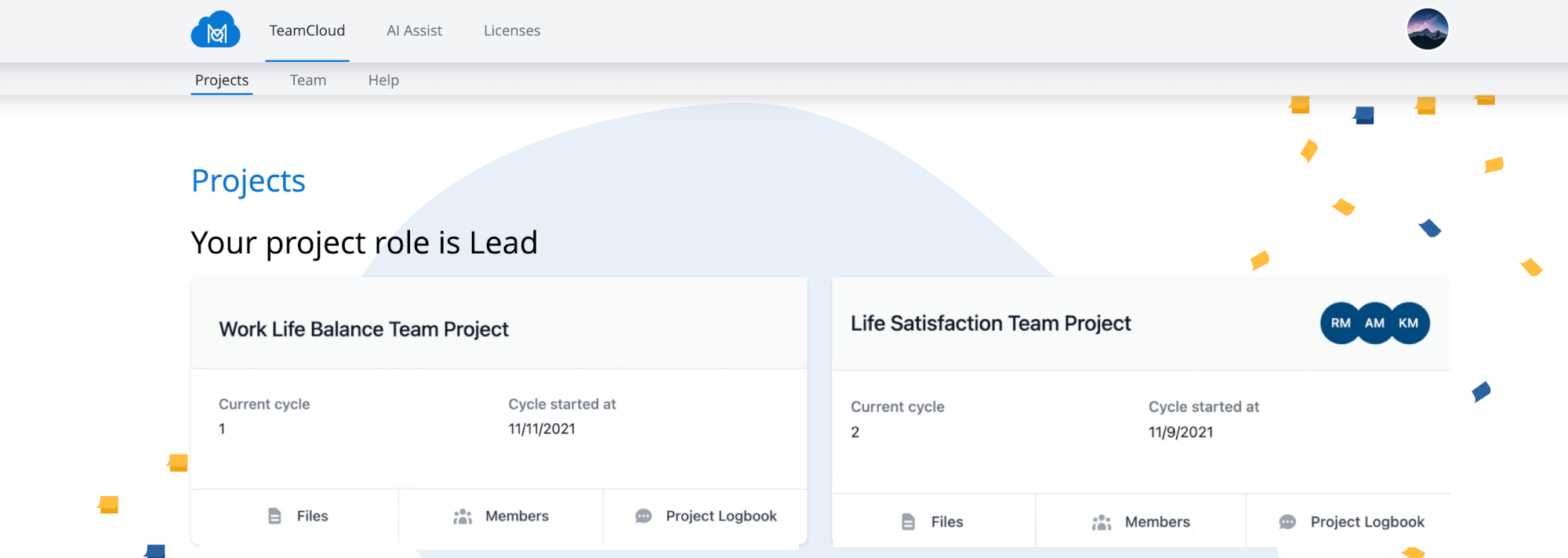The width and height of the screenshot is (1568, 558).
Task: Click Logbook chat icon in Work Life Balance card
Action: pos(644,516)
